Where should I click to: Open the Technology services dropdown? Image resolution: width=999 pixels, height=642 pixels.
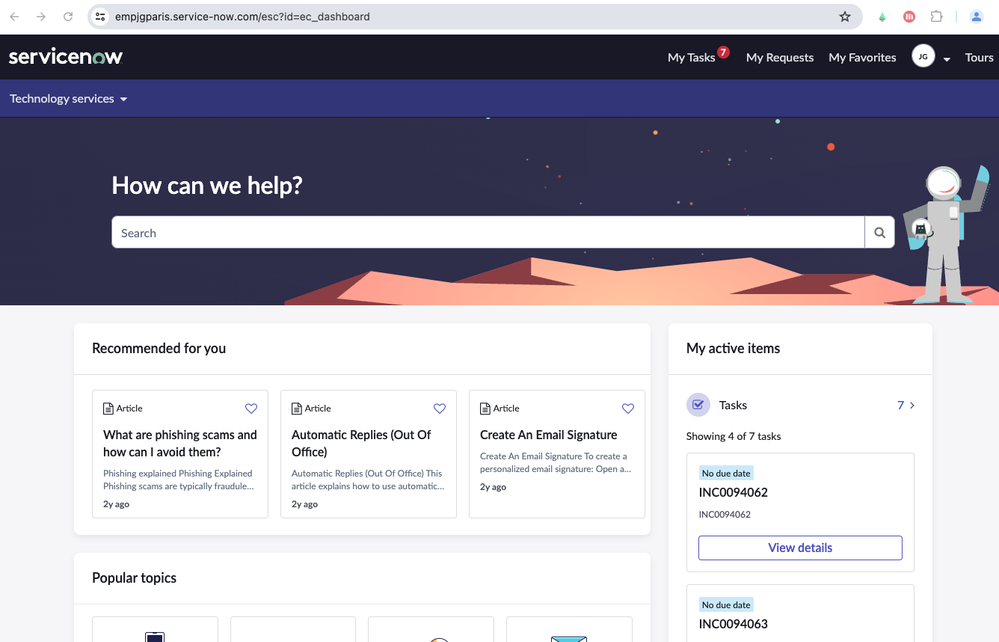[68, 98]
